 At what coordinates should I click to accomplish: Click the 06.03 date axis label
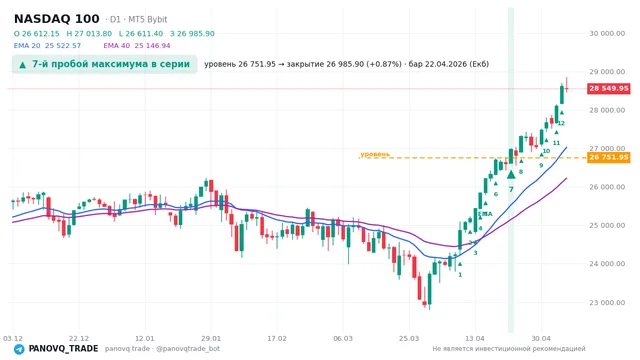point(343,339)
